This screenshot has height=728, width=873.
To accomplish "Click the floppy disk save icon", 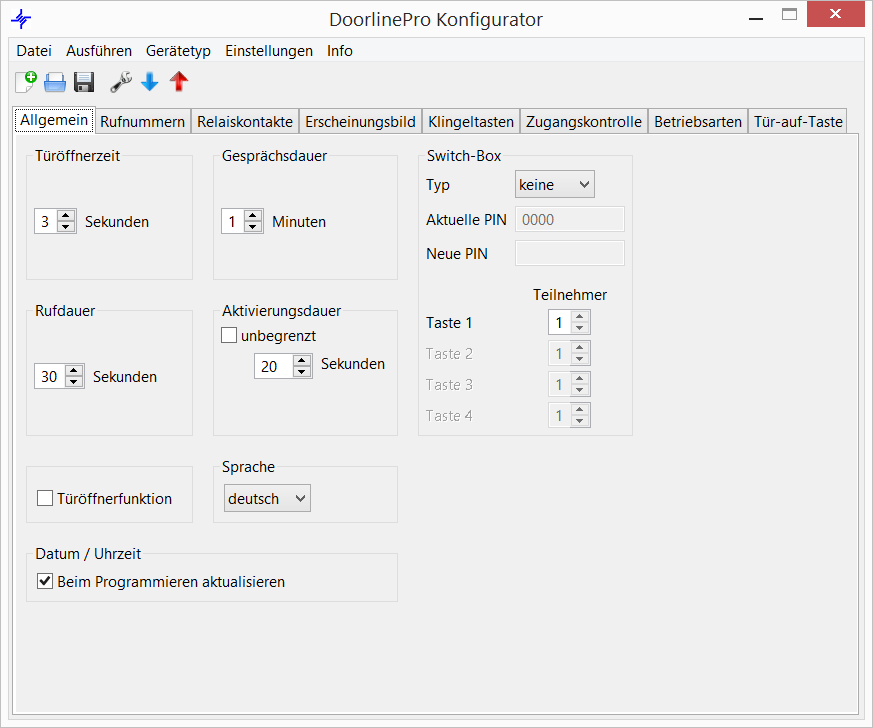I will pos(84,82).
